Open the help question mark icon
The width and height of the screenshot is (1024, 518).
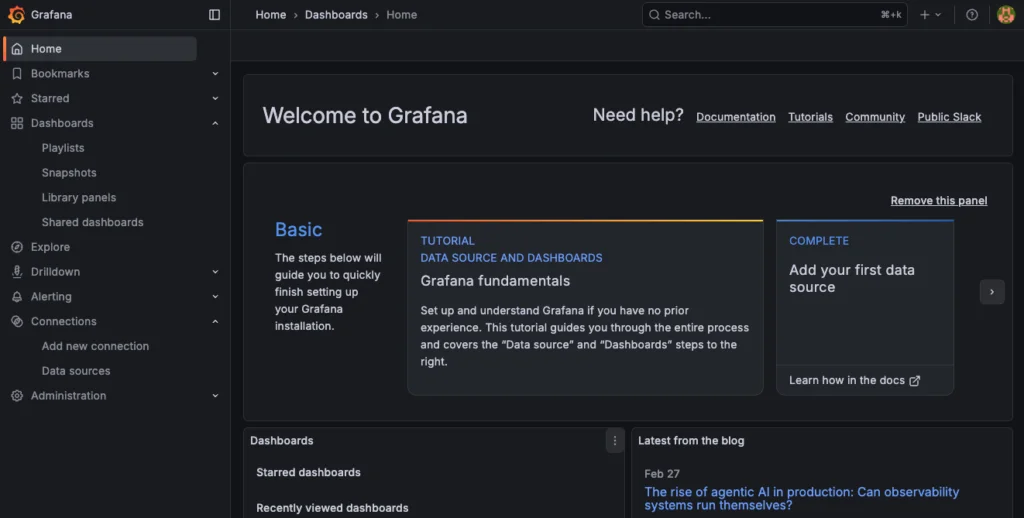tap(972, 15)
